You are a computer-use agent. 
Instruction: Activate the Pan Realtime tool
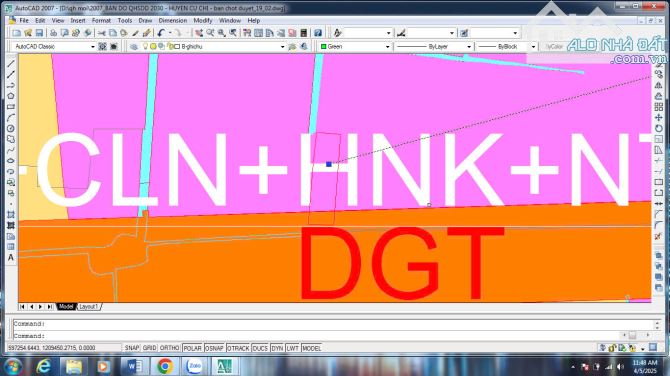click(x=199, y=33)
